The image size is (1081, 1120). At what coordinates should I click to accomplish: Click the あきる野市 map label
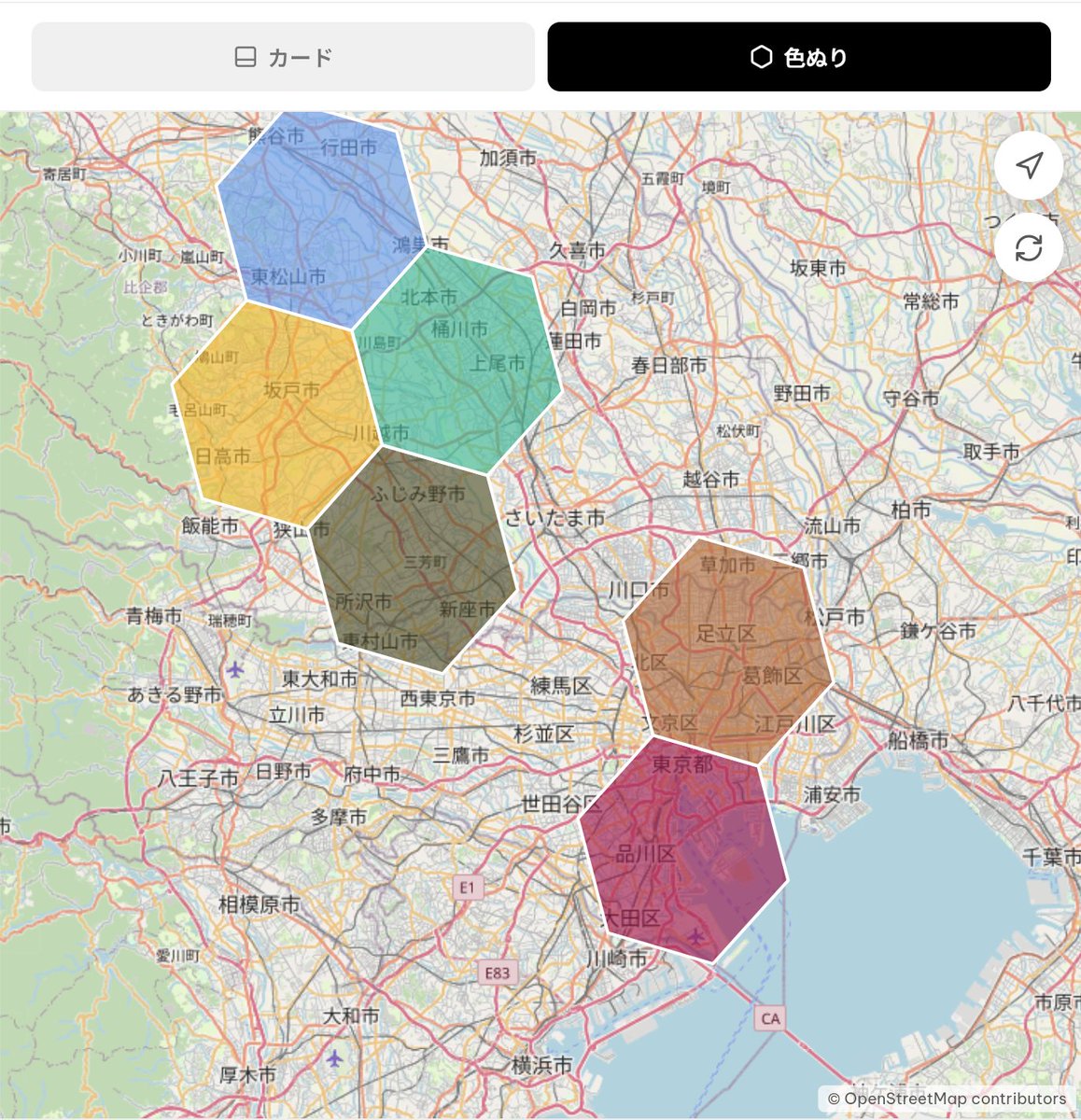[x=175, y=694]
